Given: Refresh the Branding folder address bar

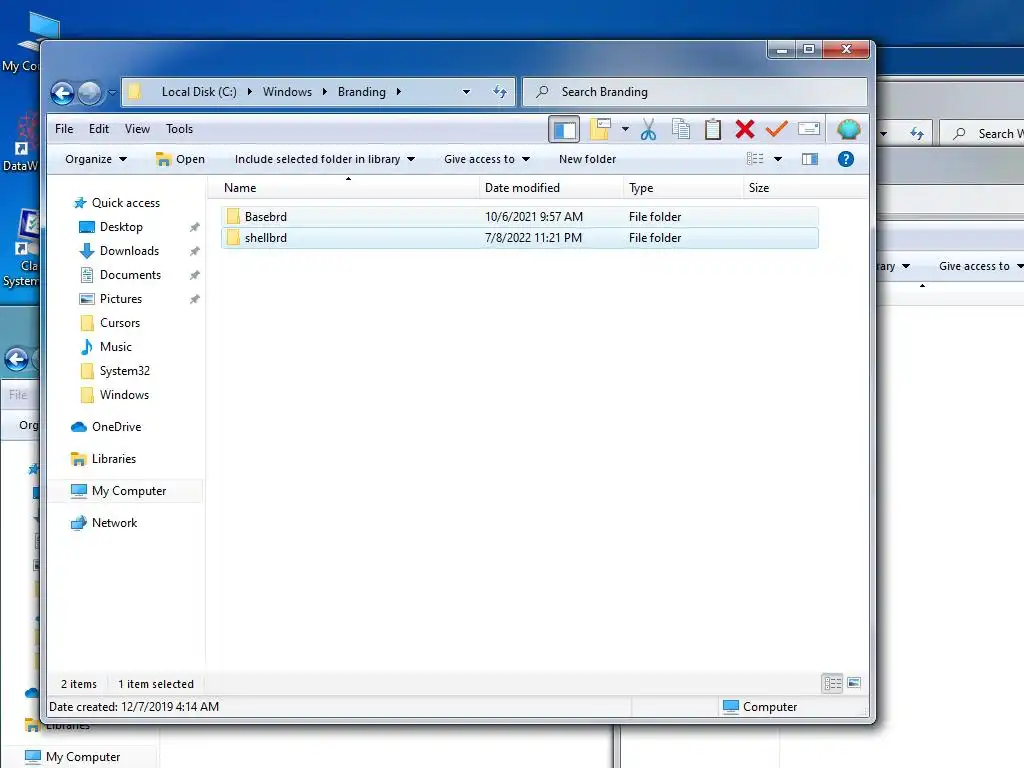Looking at the screenshot, I should (x=500, y=92).
